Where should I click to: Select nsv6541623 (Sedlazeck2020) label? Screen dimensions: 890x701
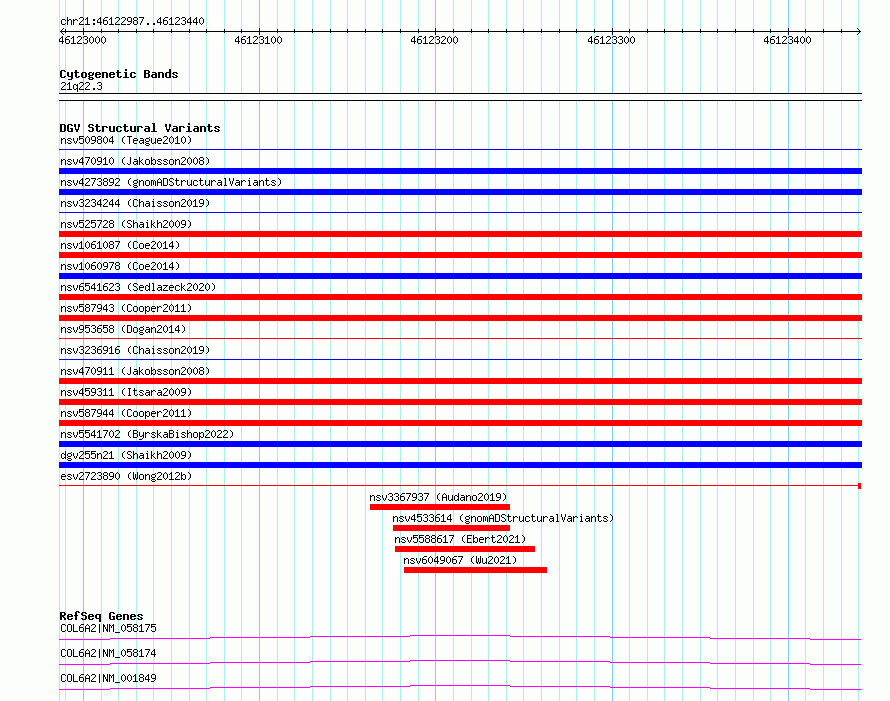138,287
